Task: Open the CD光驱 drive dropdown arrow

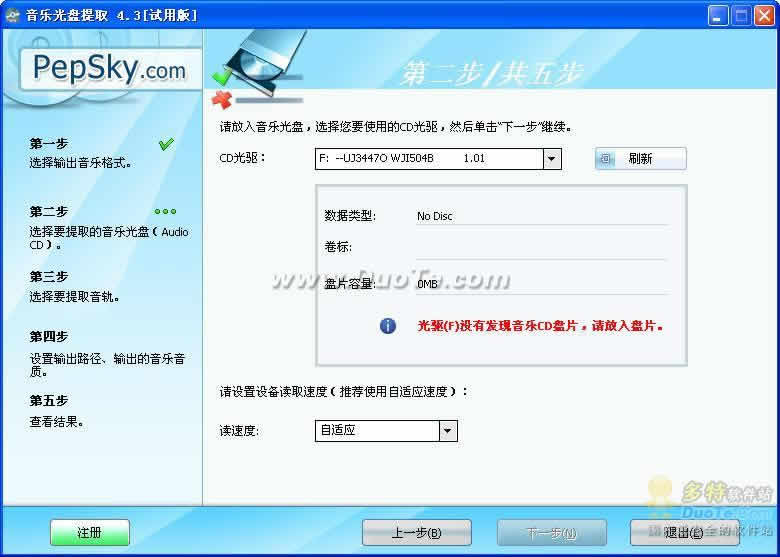Action: pos(552,159)
